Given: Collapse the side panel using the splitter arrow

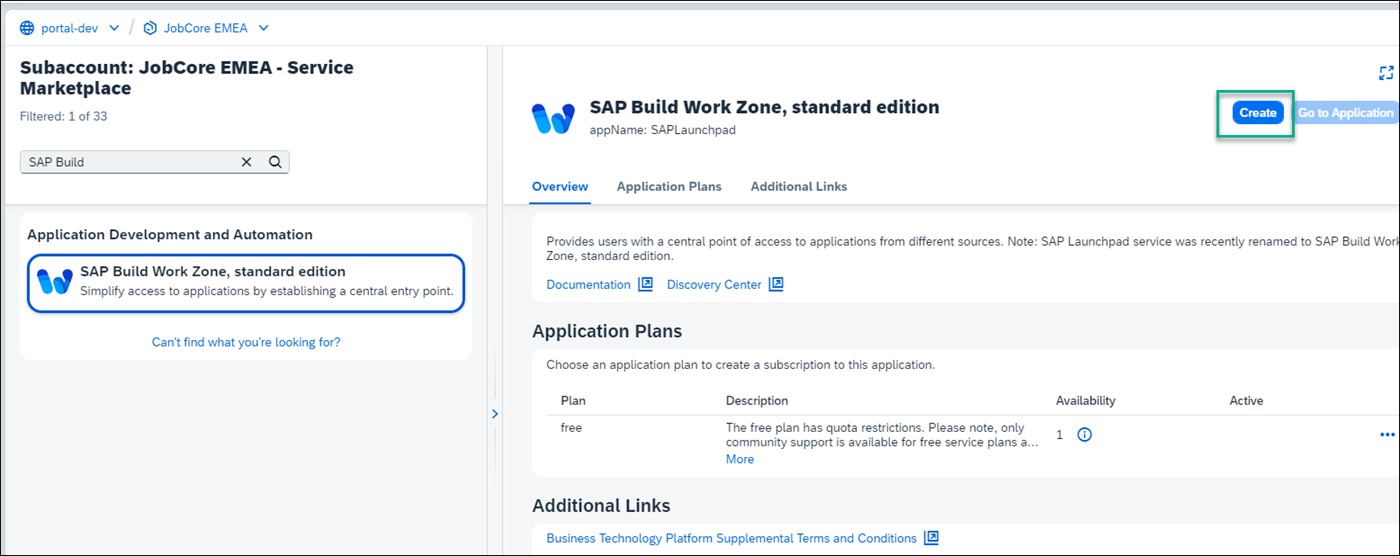Looking at the screenshot, I should (495, 413).
